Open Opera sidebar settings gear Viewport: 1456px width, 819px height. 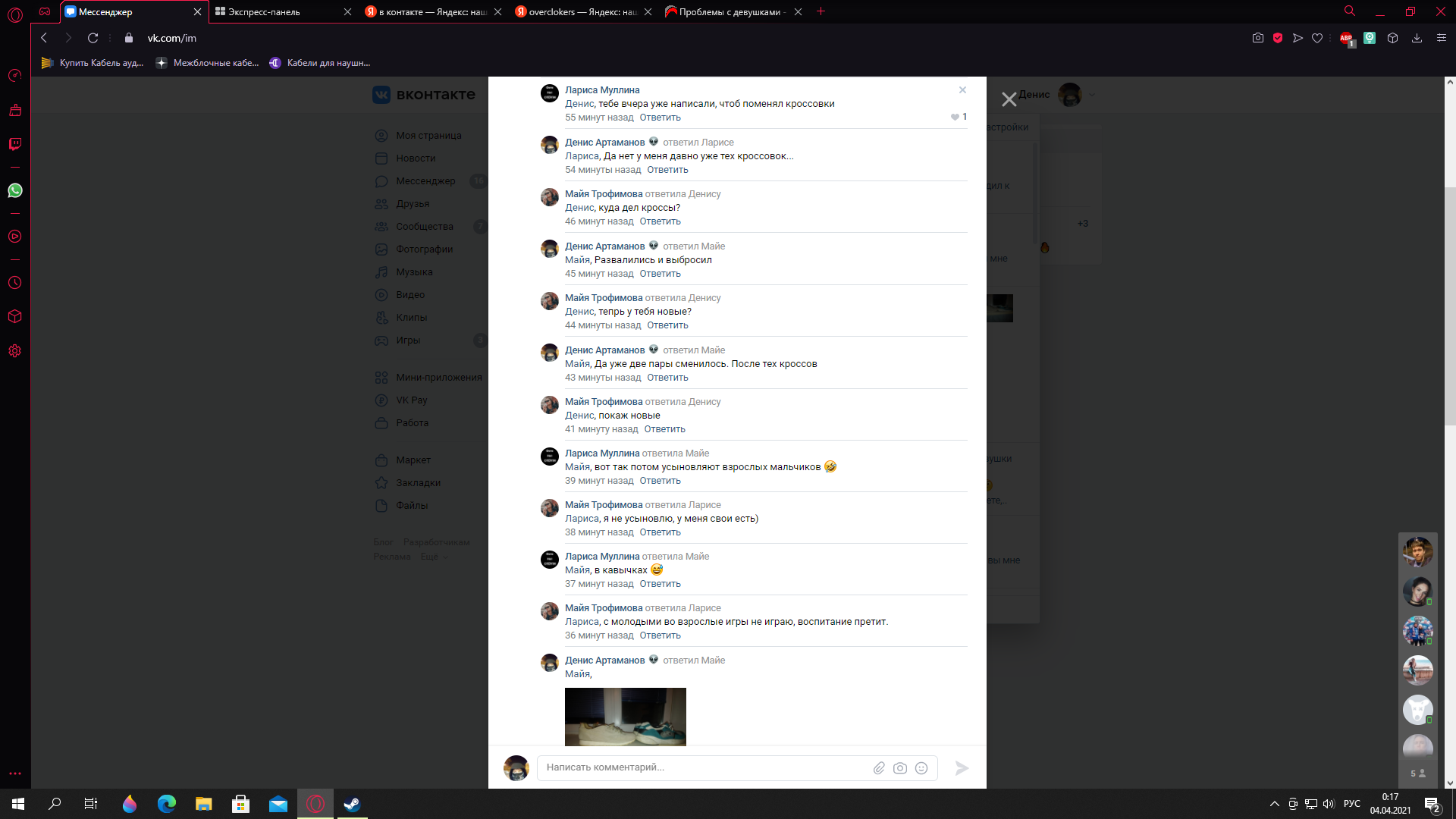coord(15,351)
